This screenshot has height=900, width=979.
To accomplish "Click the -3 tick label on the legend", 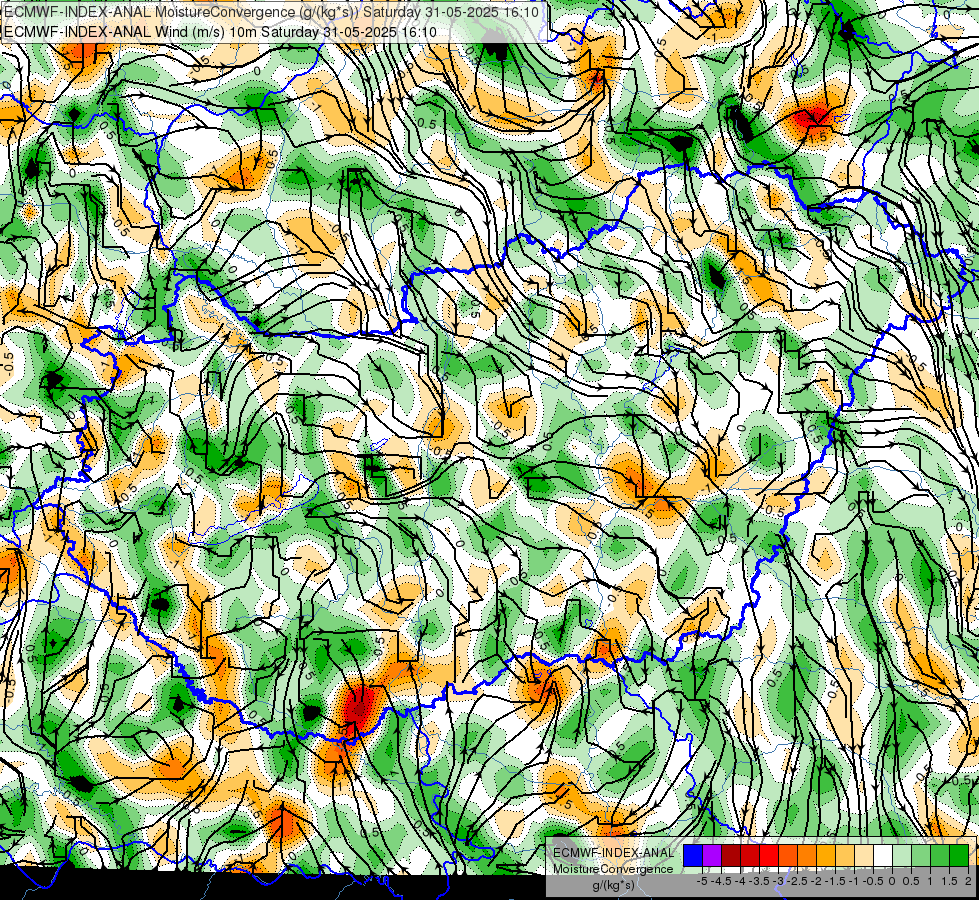I will [x=779, y=881].
